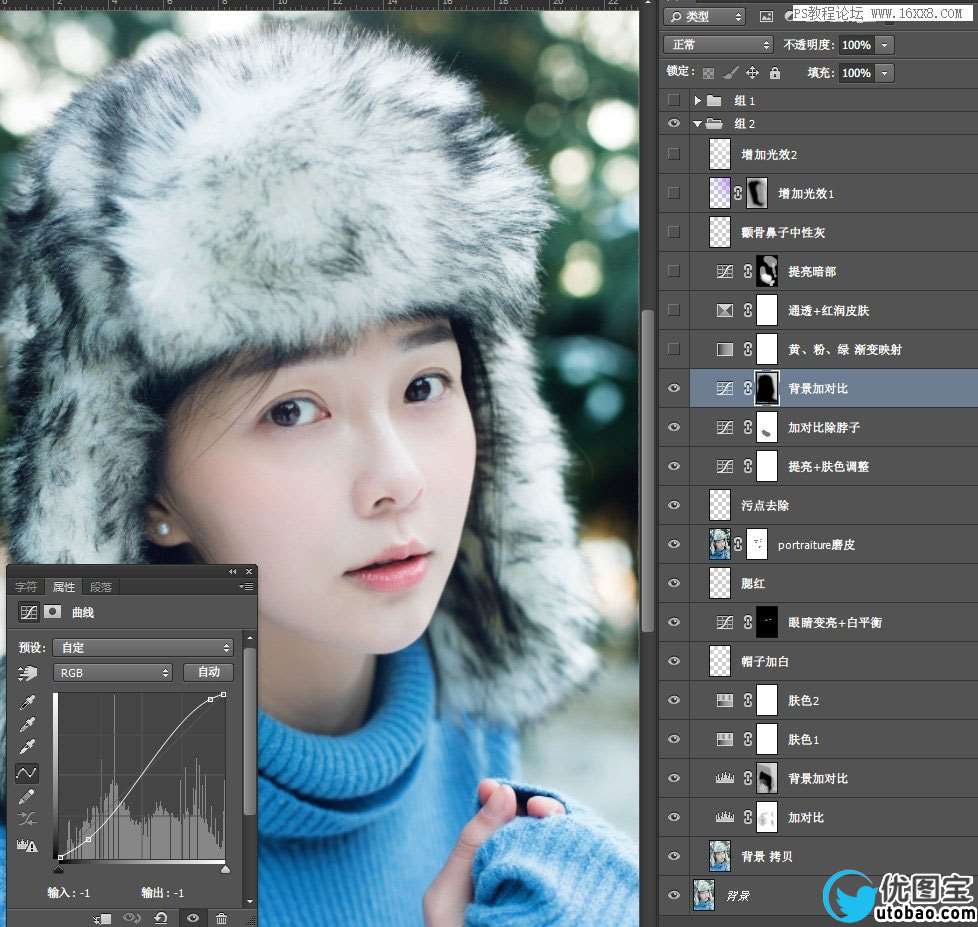
Task: Click the white point slider under the curve
Action: point(225,869)
